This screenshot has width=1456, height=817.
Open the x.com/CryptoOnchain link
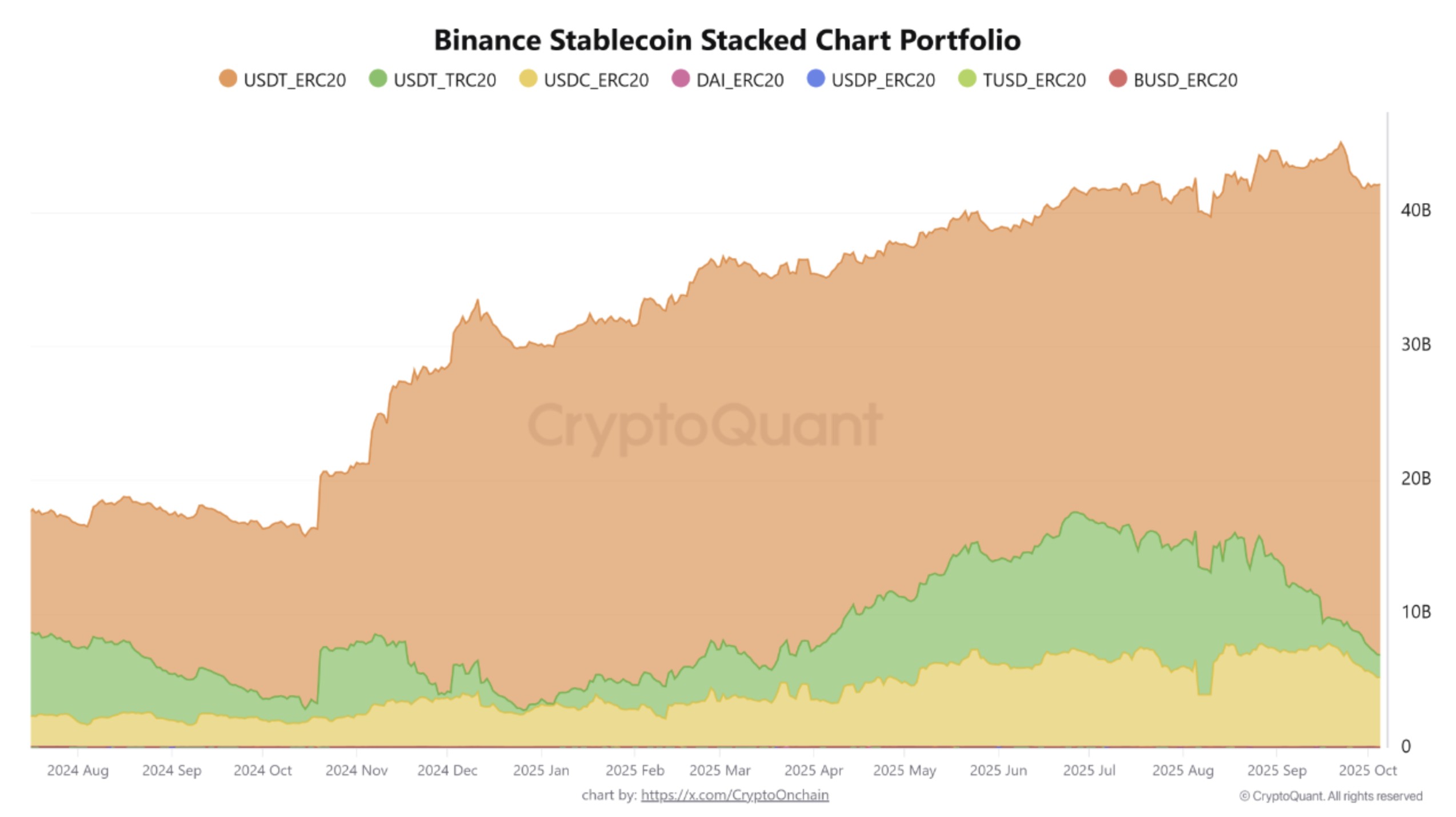tap(734, 795)
